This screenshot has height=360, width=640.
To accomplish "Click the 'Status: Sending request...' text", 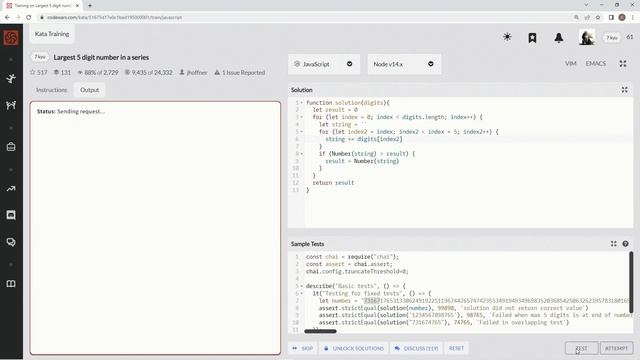I will tap(71, 111).
